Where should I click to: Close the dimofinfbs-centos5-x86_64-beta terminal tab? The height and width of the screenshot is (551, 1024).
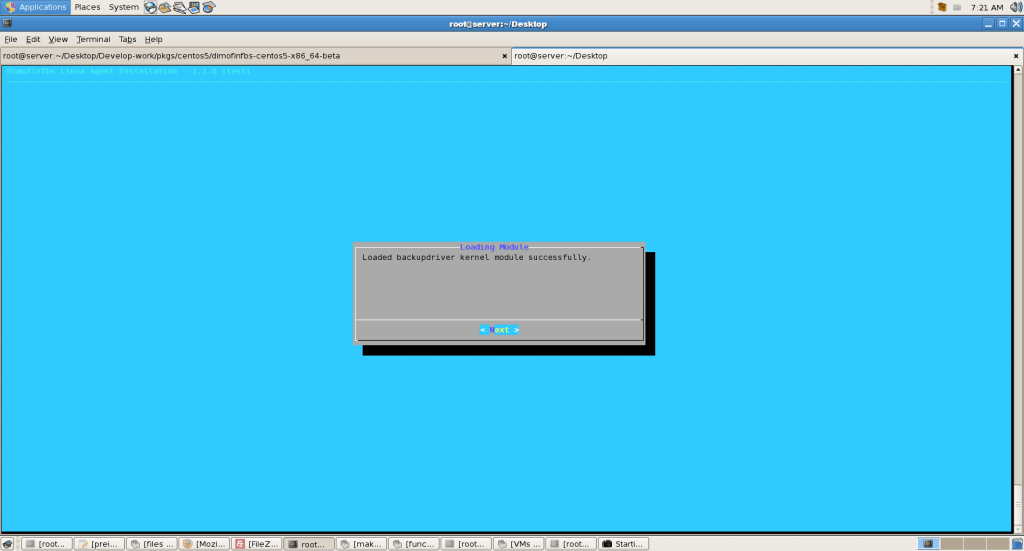click(504, 56)
